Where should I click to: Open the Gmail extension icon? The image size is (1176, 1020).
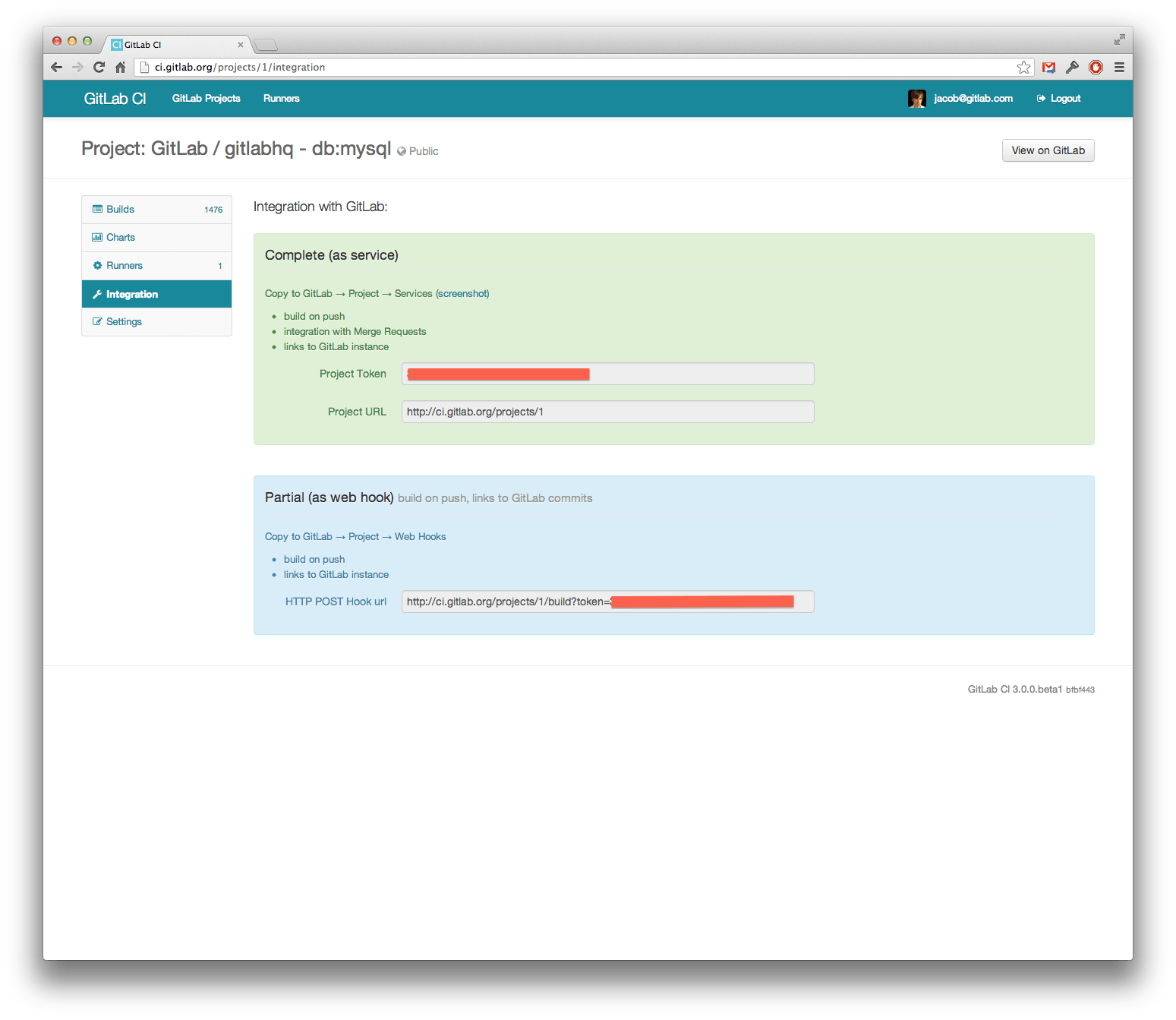(x=1048, y=68)
